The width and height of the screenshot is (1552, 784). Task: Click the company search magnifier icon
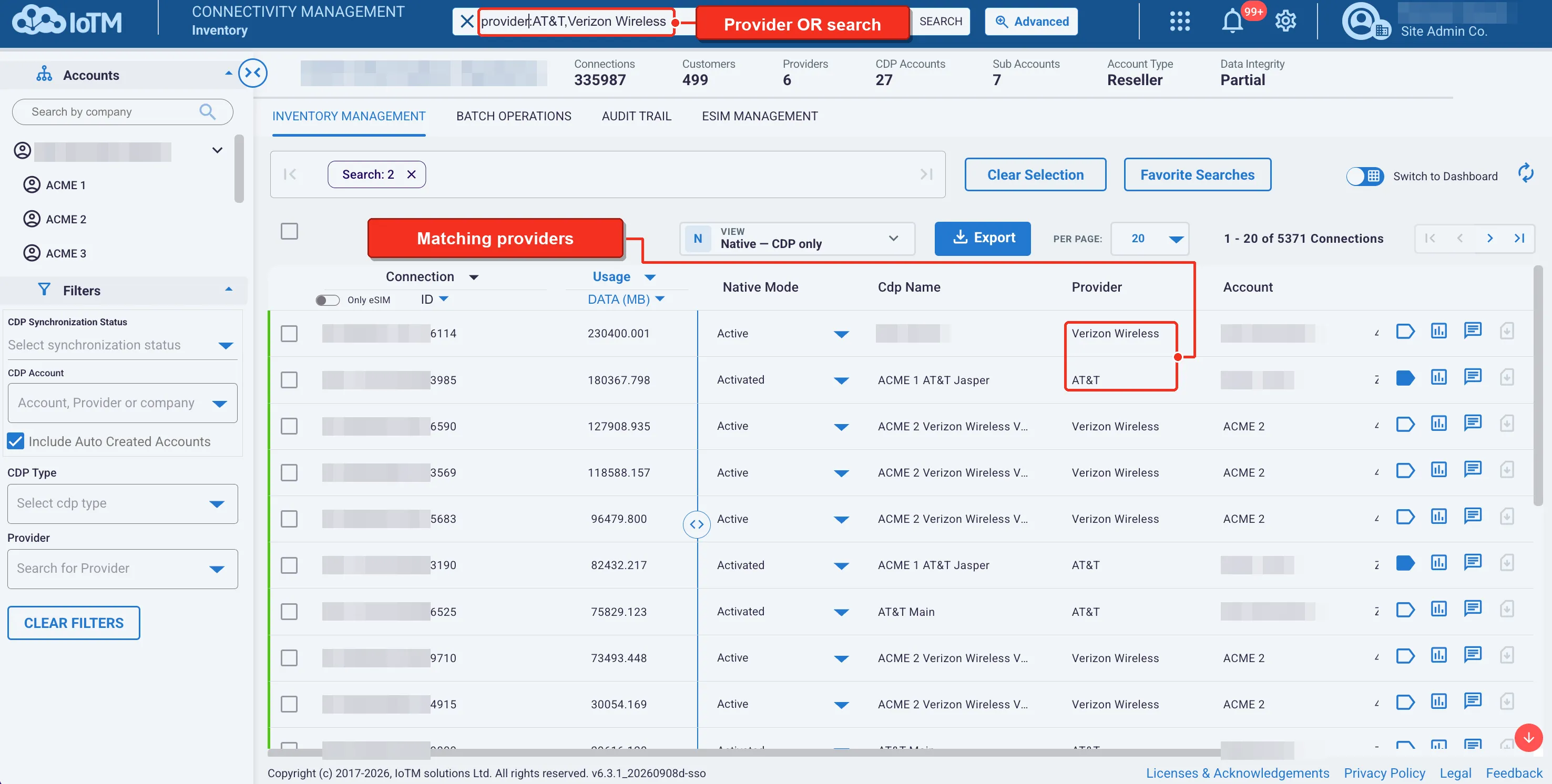point(207,111)
